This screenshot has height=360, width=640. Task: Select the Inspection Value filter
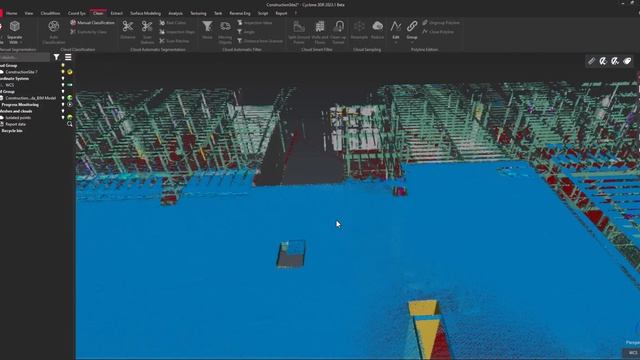coord(255,23)
